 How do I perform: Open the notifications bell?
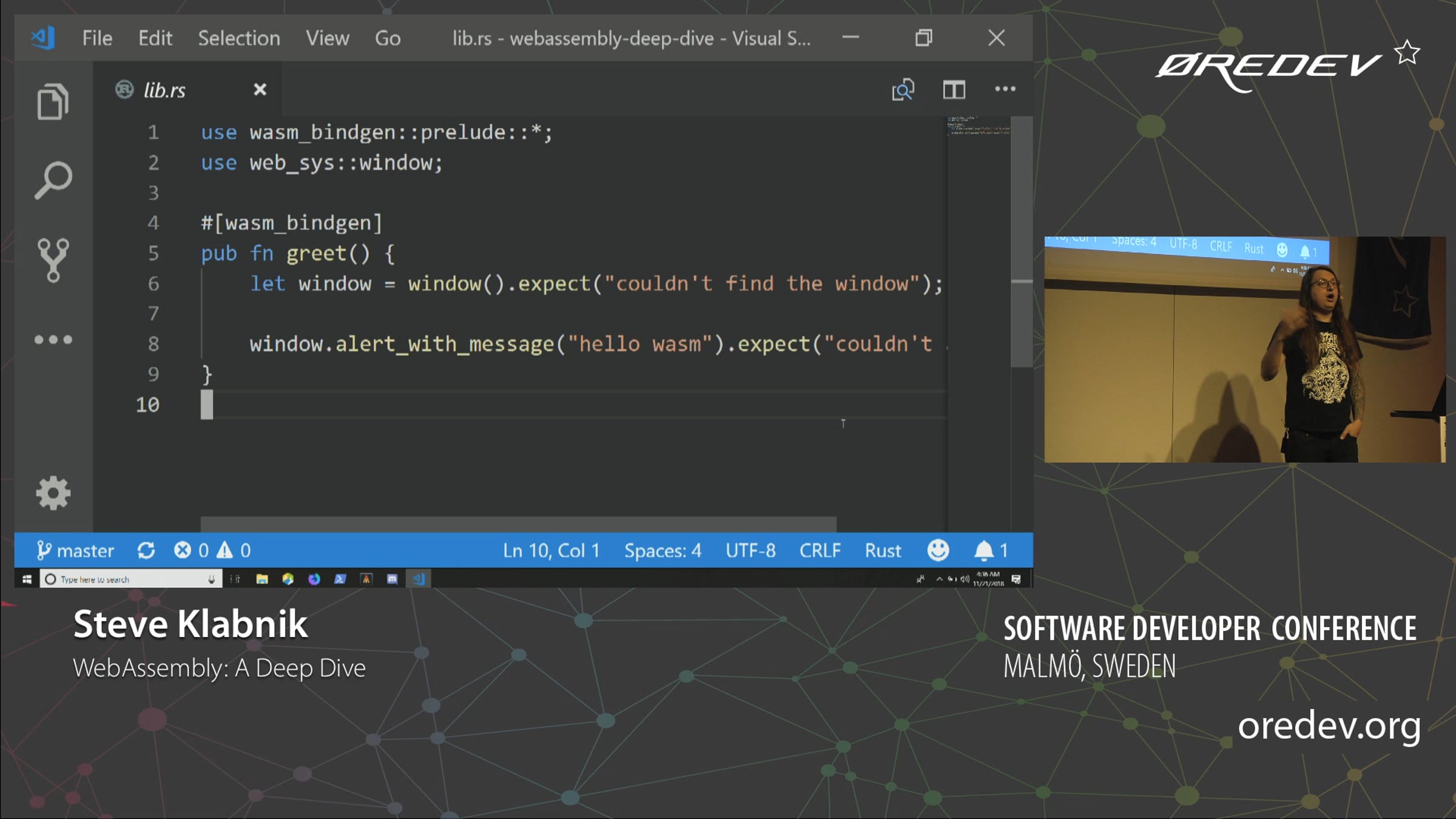tap(990, 550)
